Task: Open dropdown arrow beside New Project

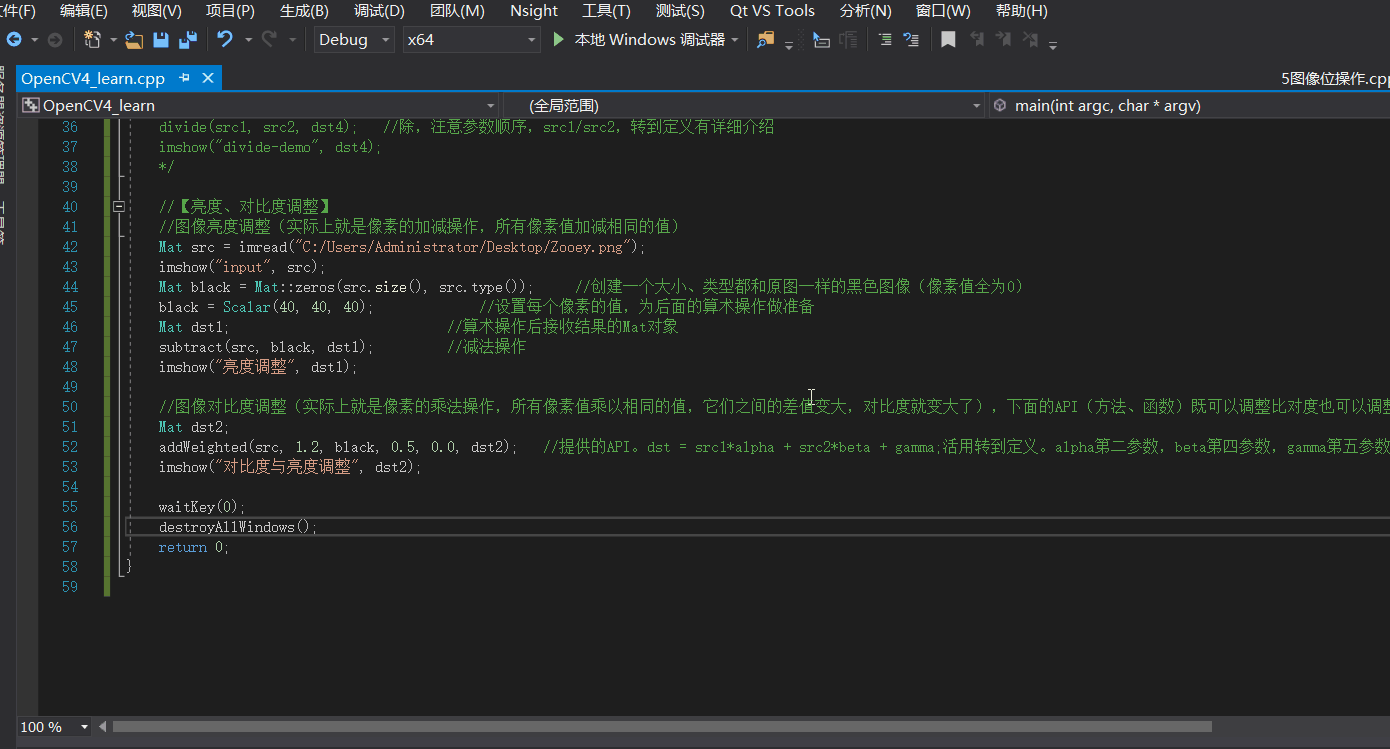Action: [x=113, y=40]
